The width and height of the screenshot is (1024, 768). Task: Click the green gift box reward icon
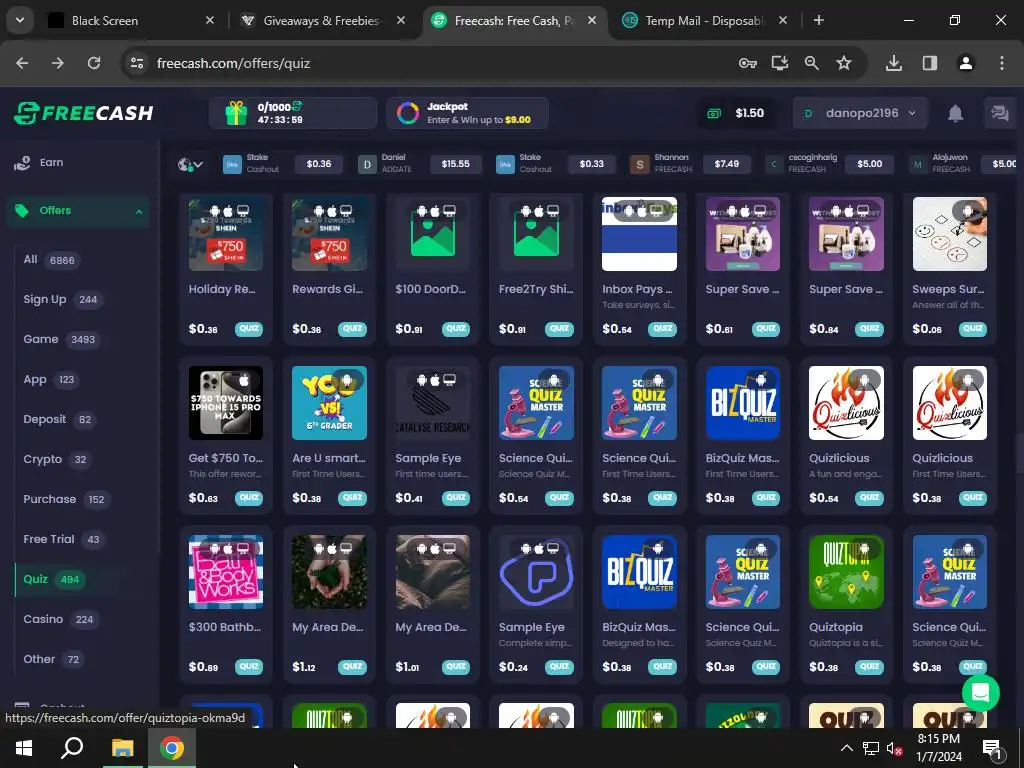pos(236,113)
